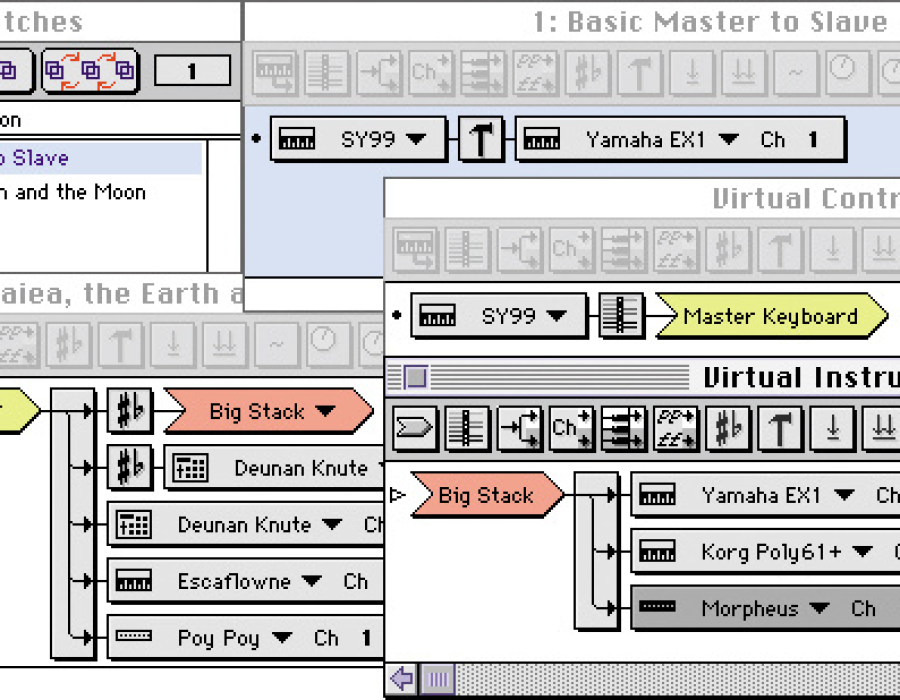Viewport: 900px width, 700px height.
Task: Choose the Ch channelize tool in Virtual Instruments toolbar
Action: pos(572,428)
